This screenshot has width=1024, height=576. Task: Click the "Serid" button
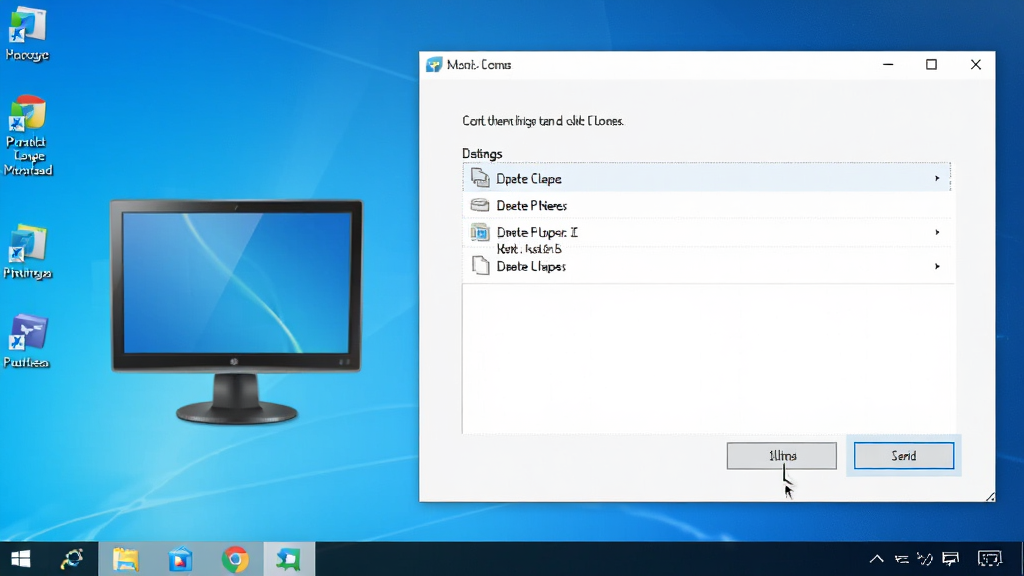(x=904, y=456)
